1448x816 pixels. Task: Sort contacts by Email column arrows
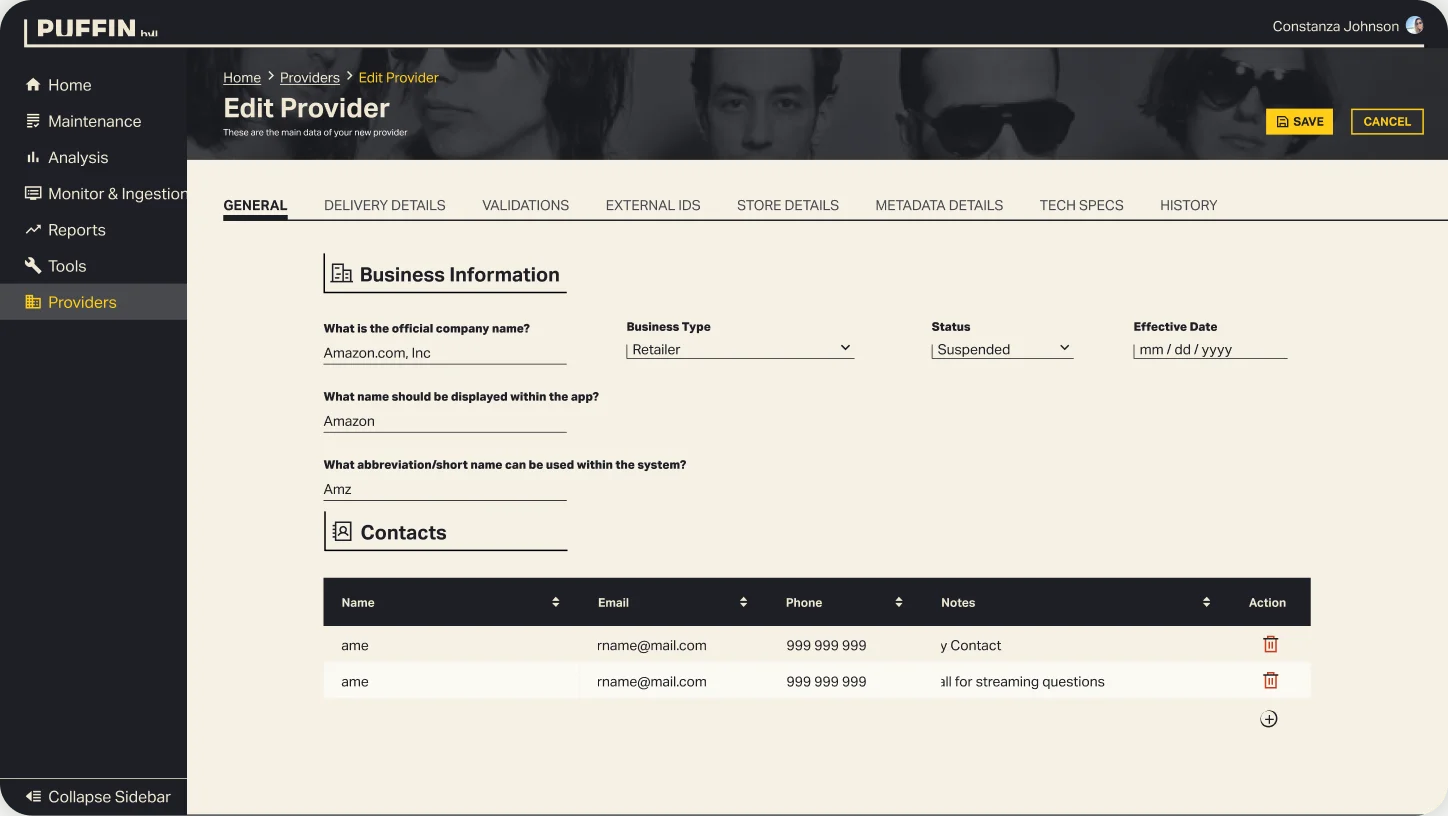pos(743,602)
